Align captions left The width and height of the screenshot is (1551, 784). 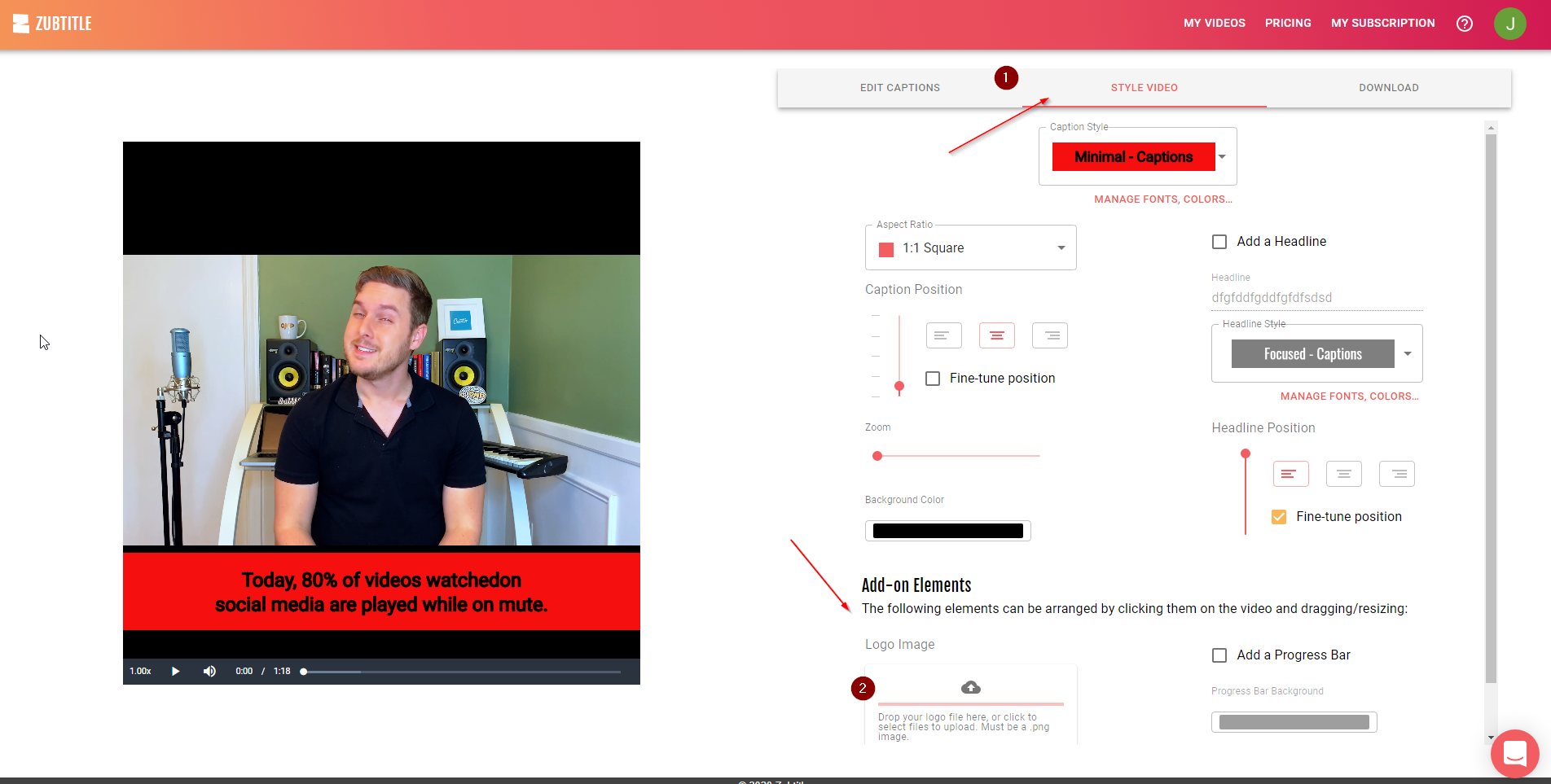(943, 335)
